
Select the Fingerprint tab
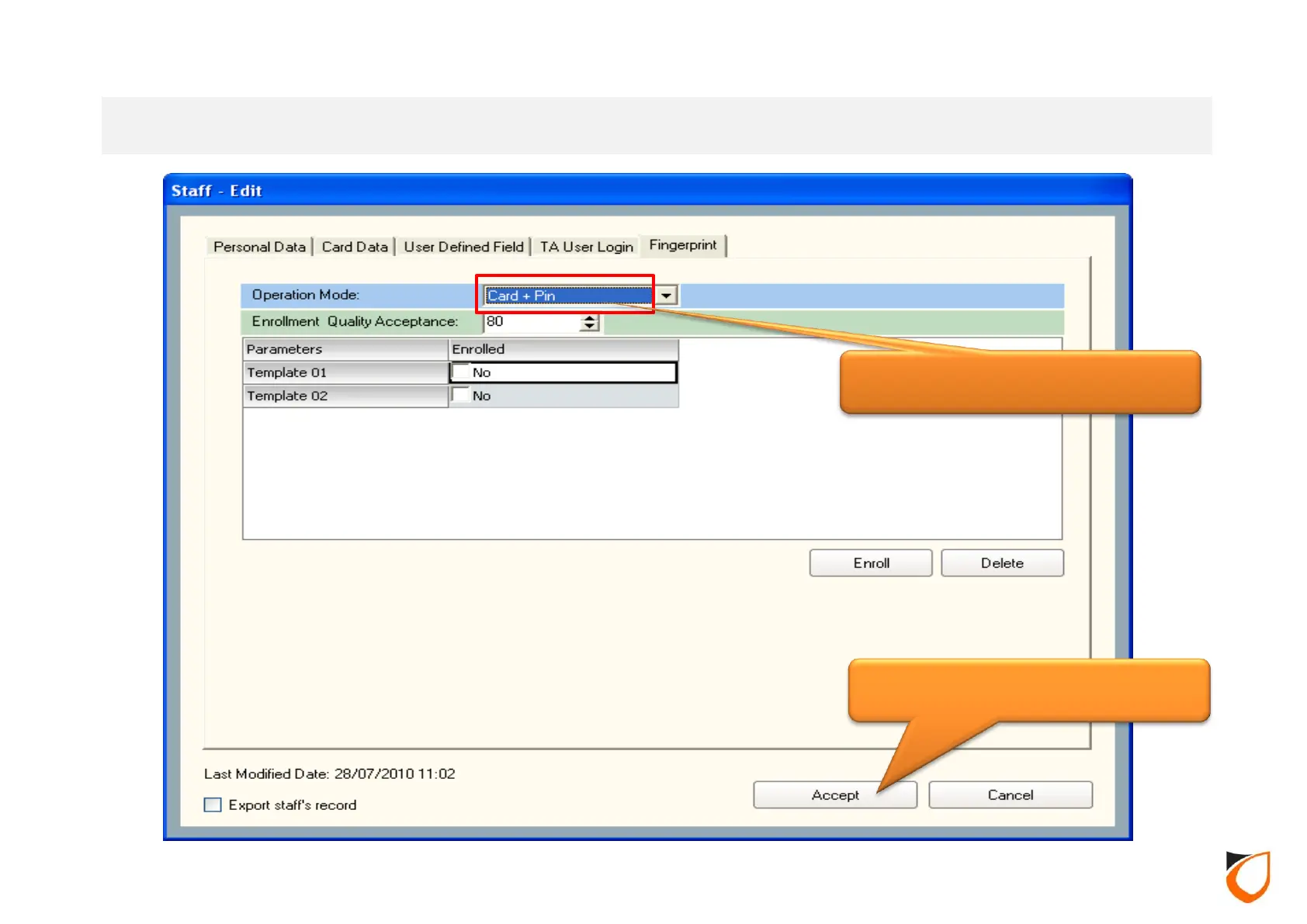click(683, 245)
